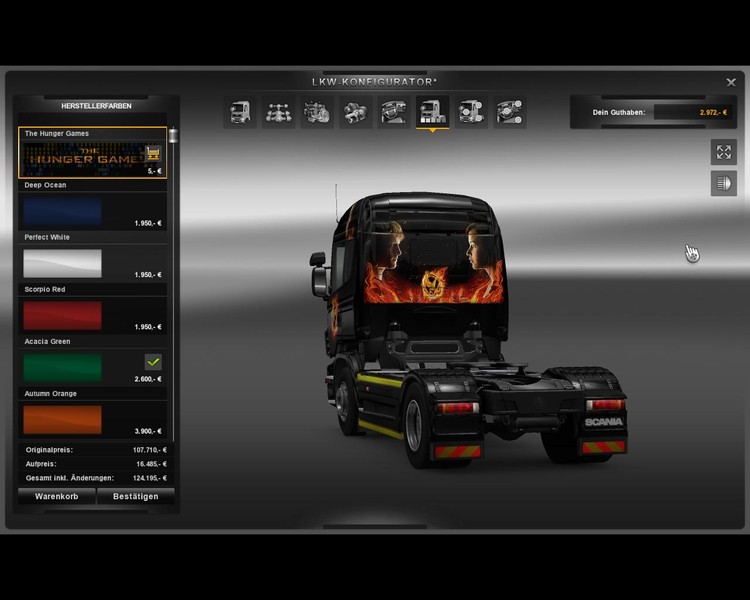Image resolution: width=750 pixels, height=600 pixels.
Task: Toggle fullscreen preview view
Action: pyautogui.click(x=724, y=152)
